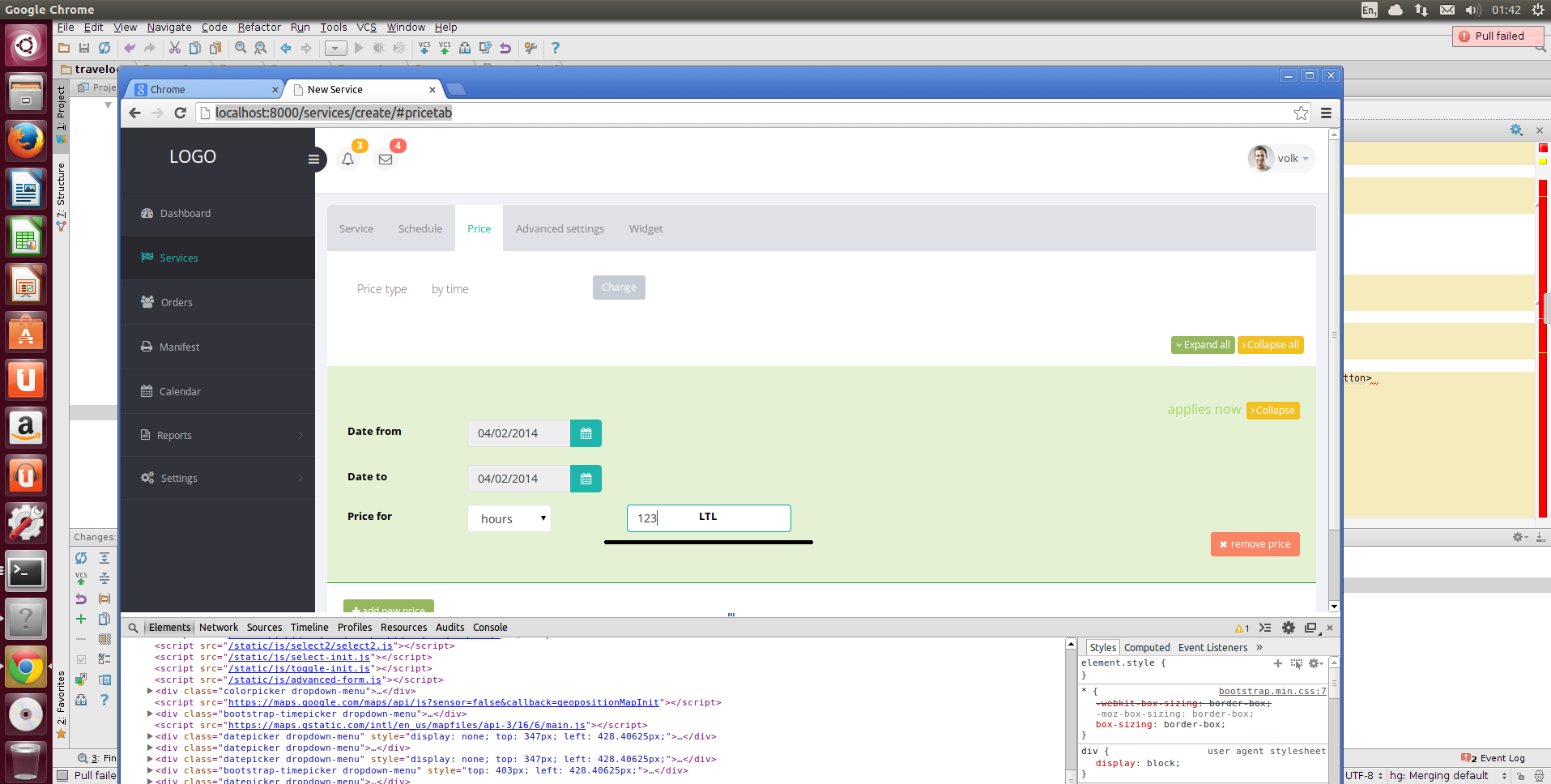
Task: Switch to the Schedule tab
Action: pos(420,229)
